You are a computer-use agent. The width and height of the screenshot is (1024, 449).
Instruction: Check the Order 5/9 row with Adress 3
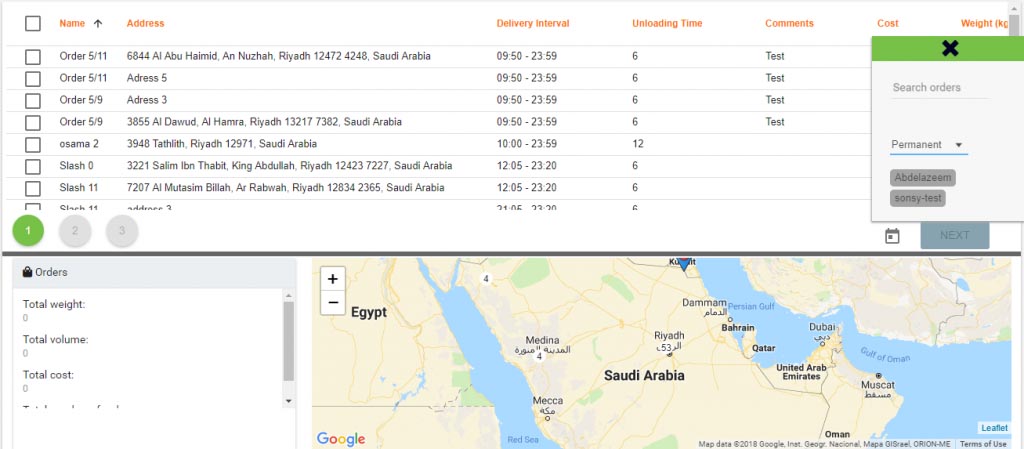(33, 101)
